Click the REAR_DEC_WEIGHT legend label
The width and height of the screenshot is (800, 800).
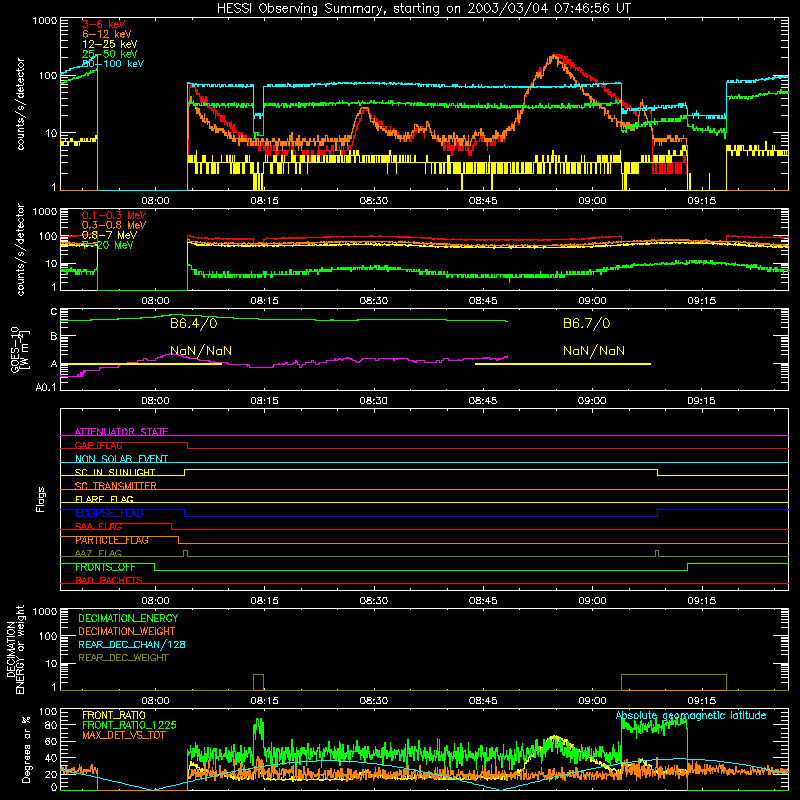tap(123, 658)
